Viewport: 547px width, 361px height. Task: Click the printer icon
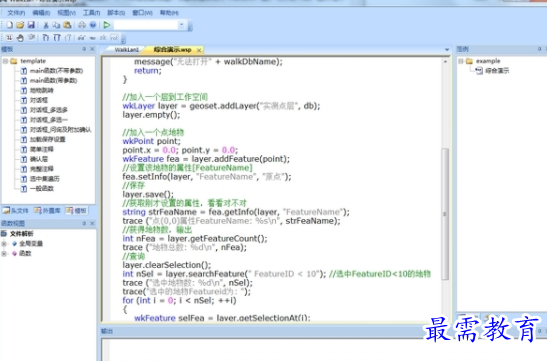[82, 25]
